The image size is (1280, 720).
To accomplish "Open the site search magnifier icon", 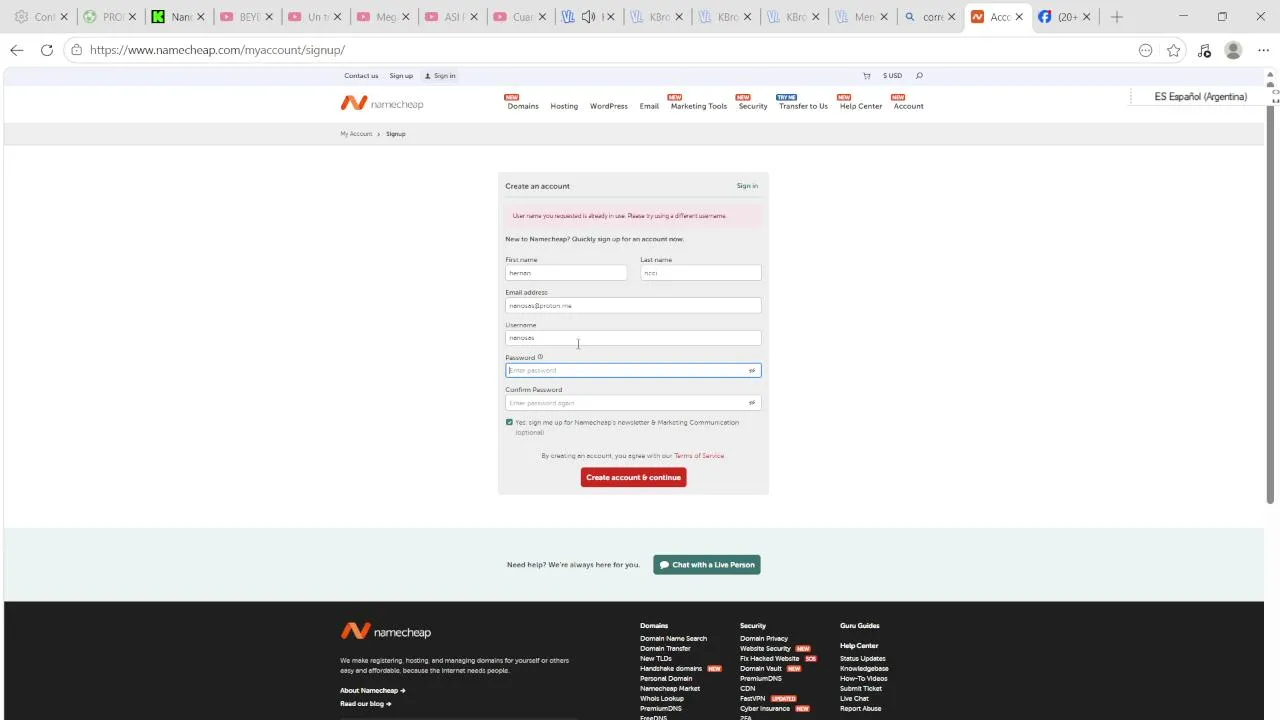I will coord(919,76).
